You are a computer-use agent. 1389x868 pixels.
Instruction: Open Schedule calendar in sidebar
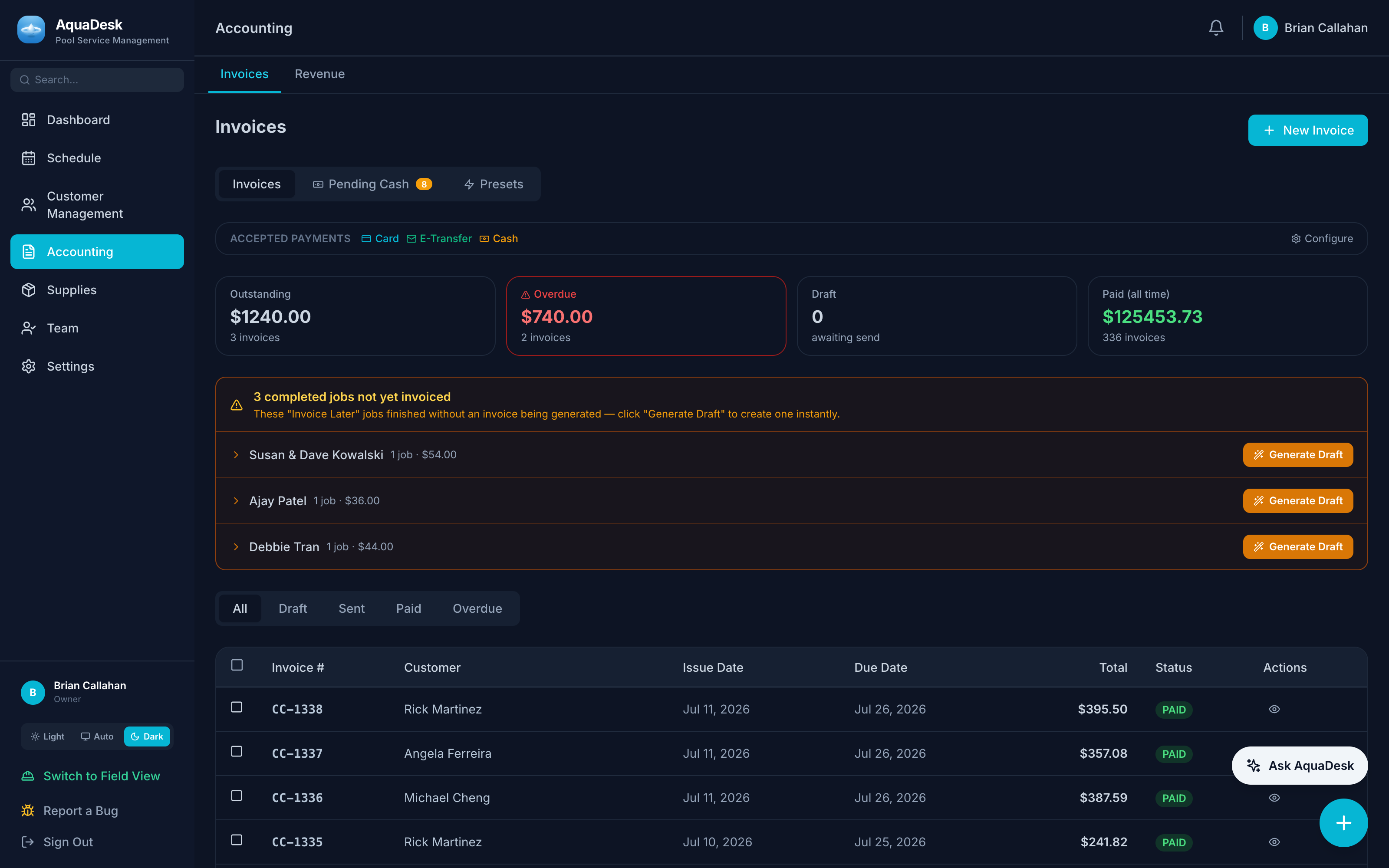pos(97,158)
